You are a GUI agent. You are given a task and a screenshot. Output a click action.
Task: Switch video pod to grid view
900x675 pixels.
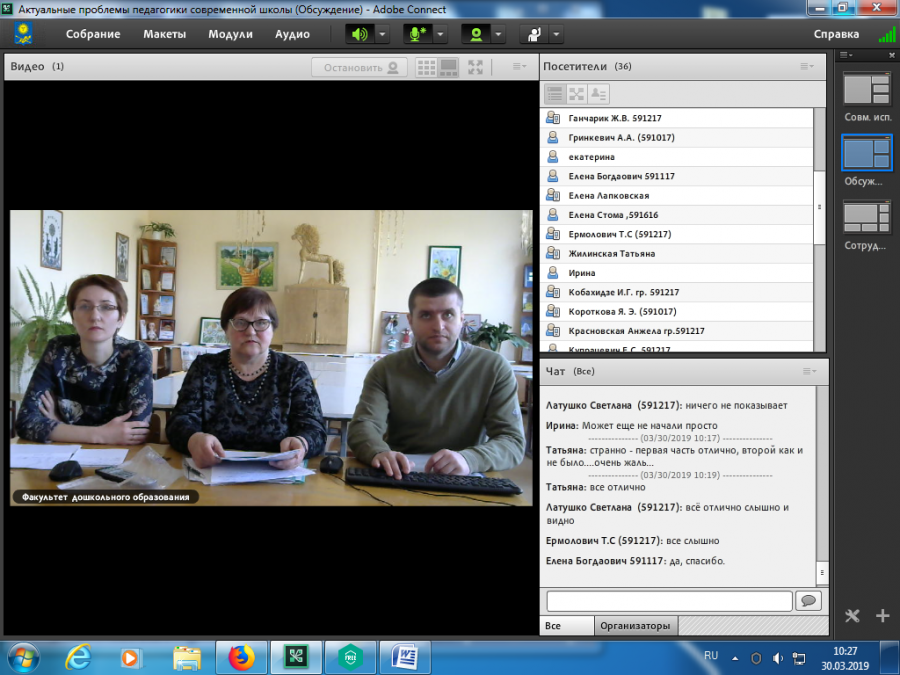click(x=426, y=68)
